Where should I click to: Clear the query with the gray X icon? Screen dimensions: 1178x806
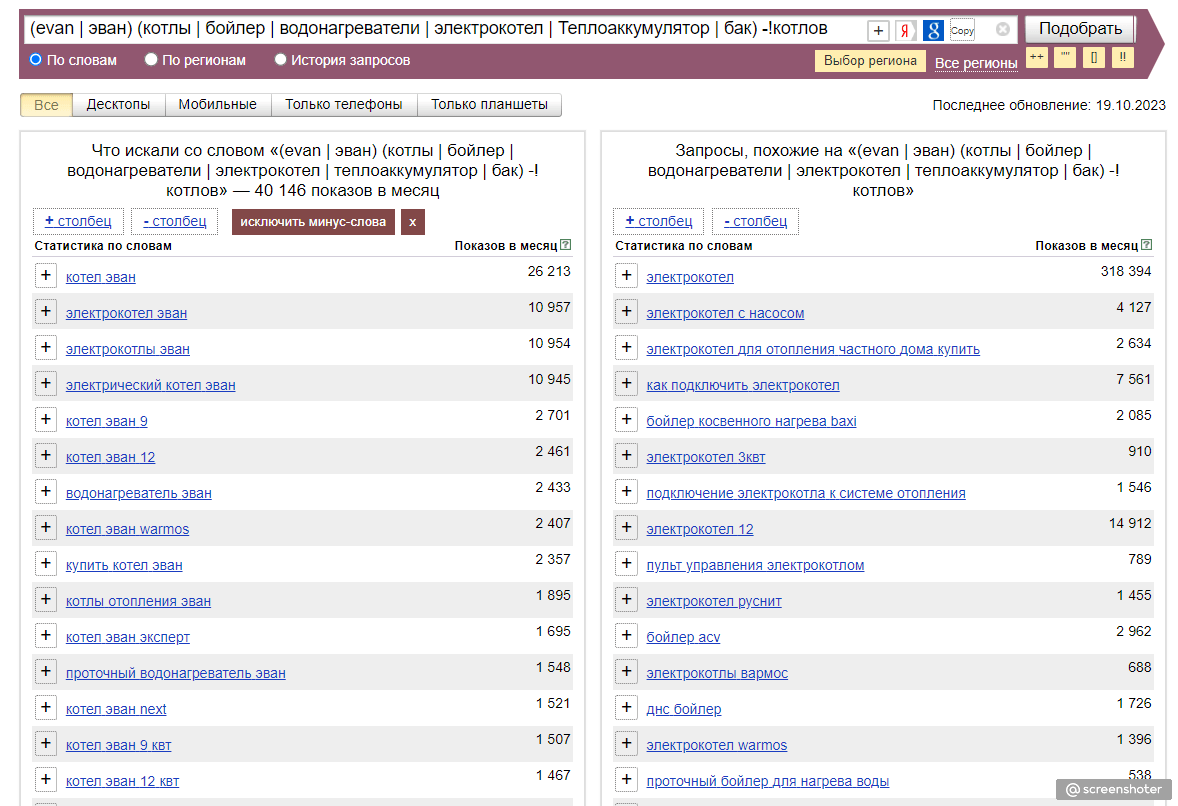pos(1003,29)
